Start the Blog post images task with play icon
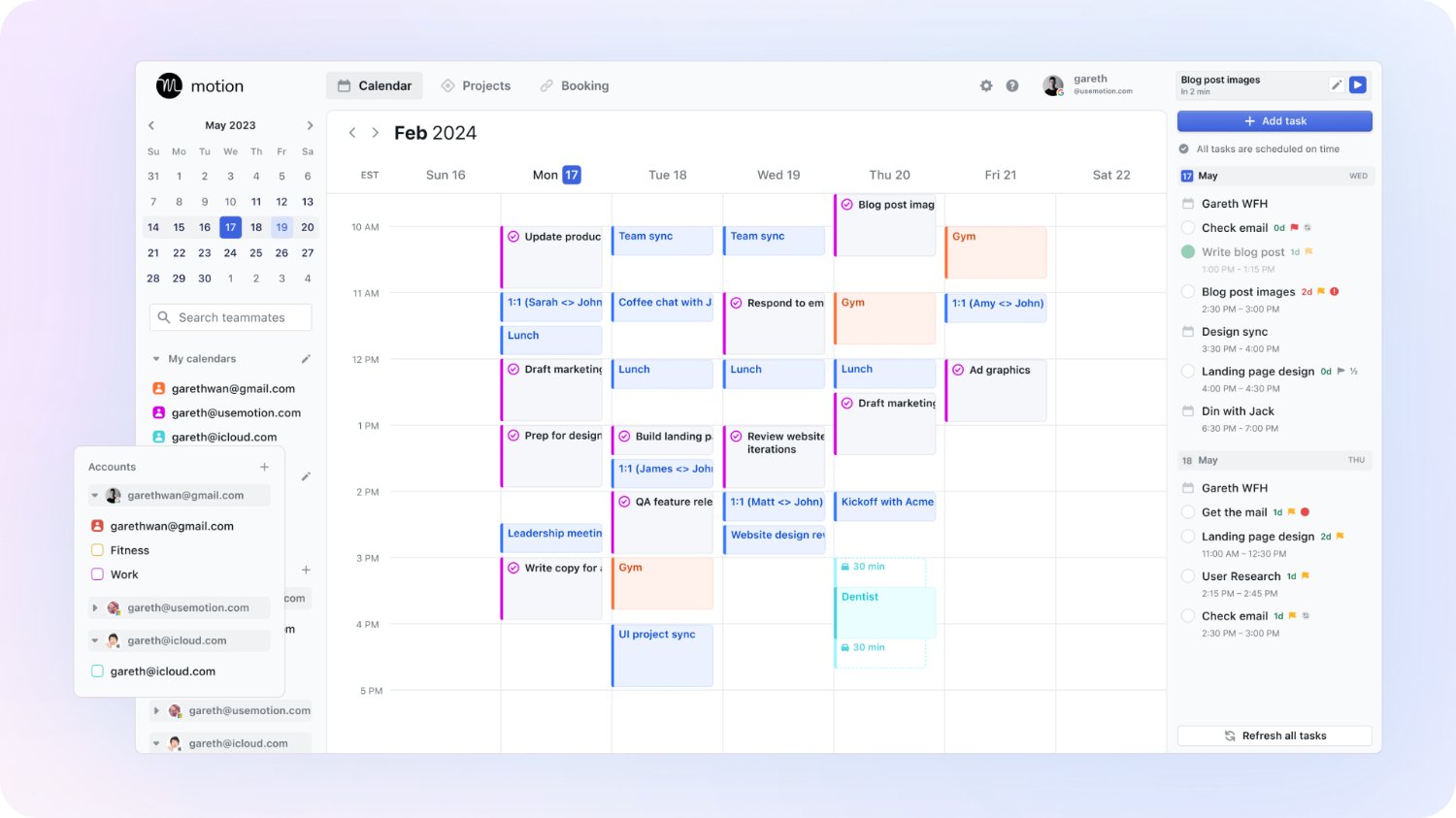 point(1358,85)
